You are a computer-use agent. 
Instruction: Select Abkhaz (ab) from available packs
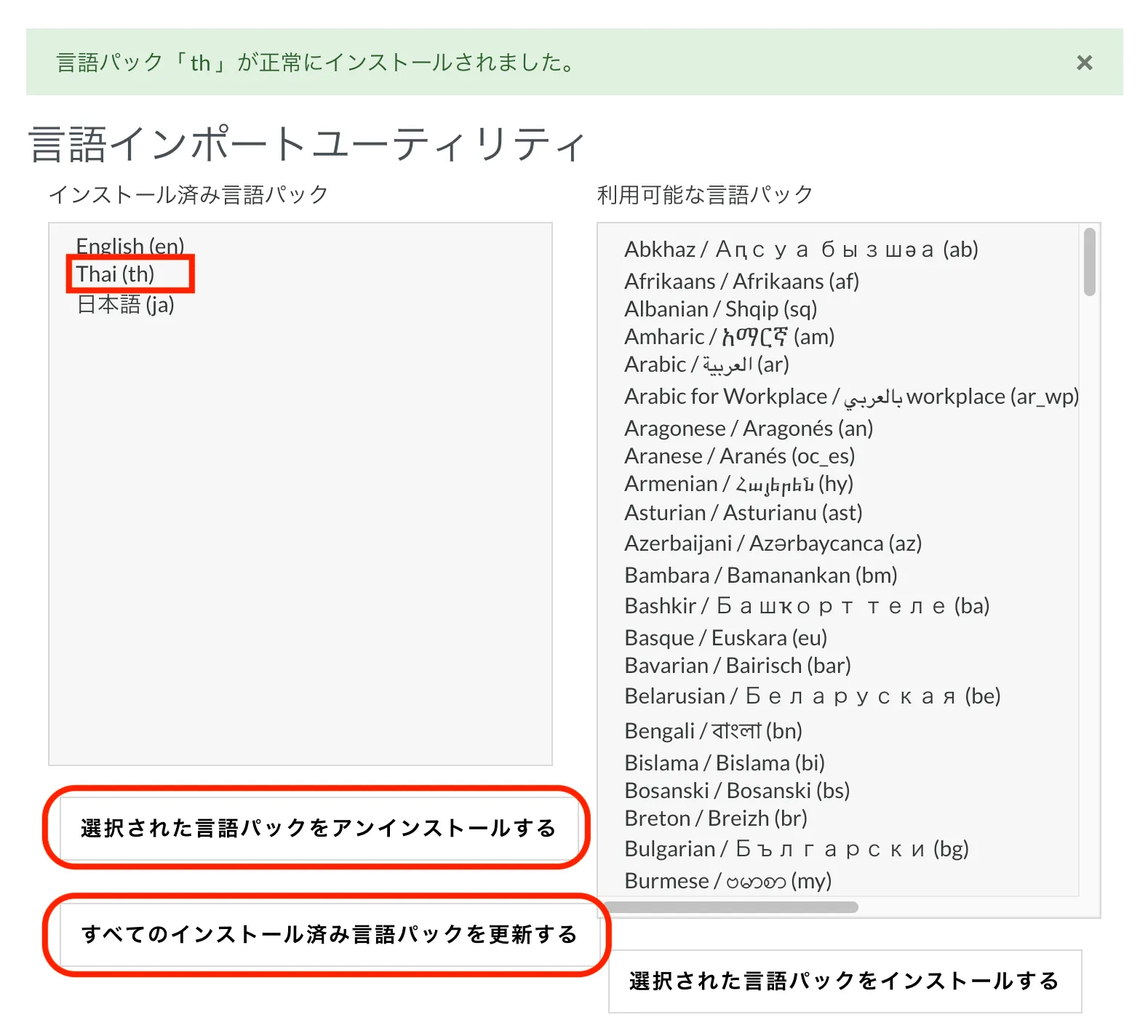click(x=801, y=250)
